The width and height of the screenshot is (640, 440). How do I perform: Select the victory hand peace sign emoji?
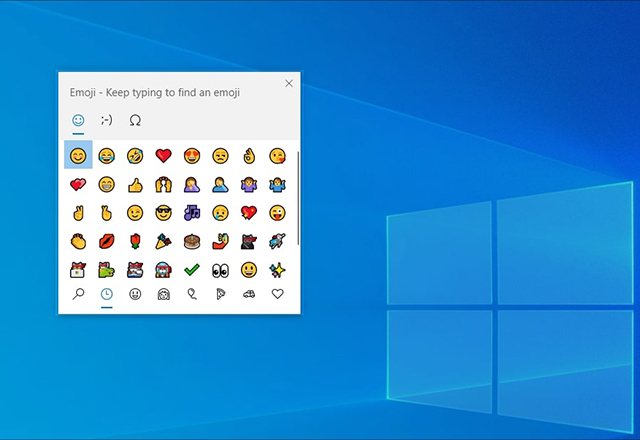pyautogui.click(x=78, y=213)
